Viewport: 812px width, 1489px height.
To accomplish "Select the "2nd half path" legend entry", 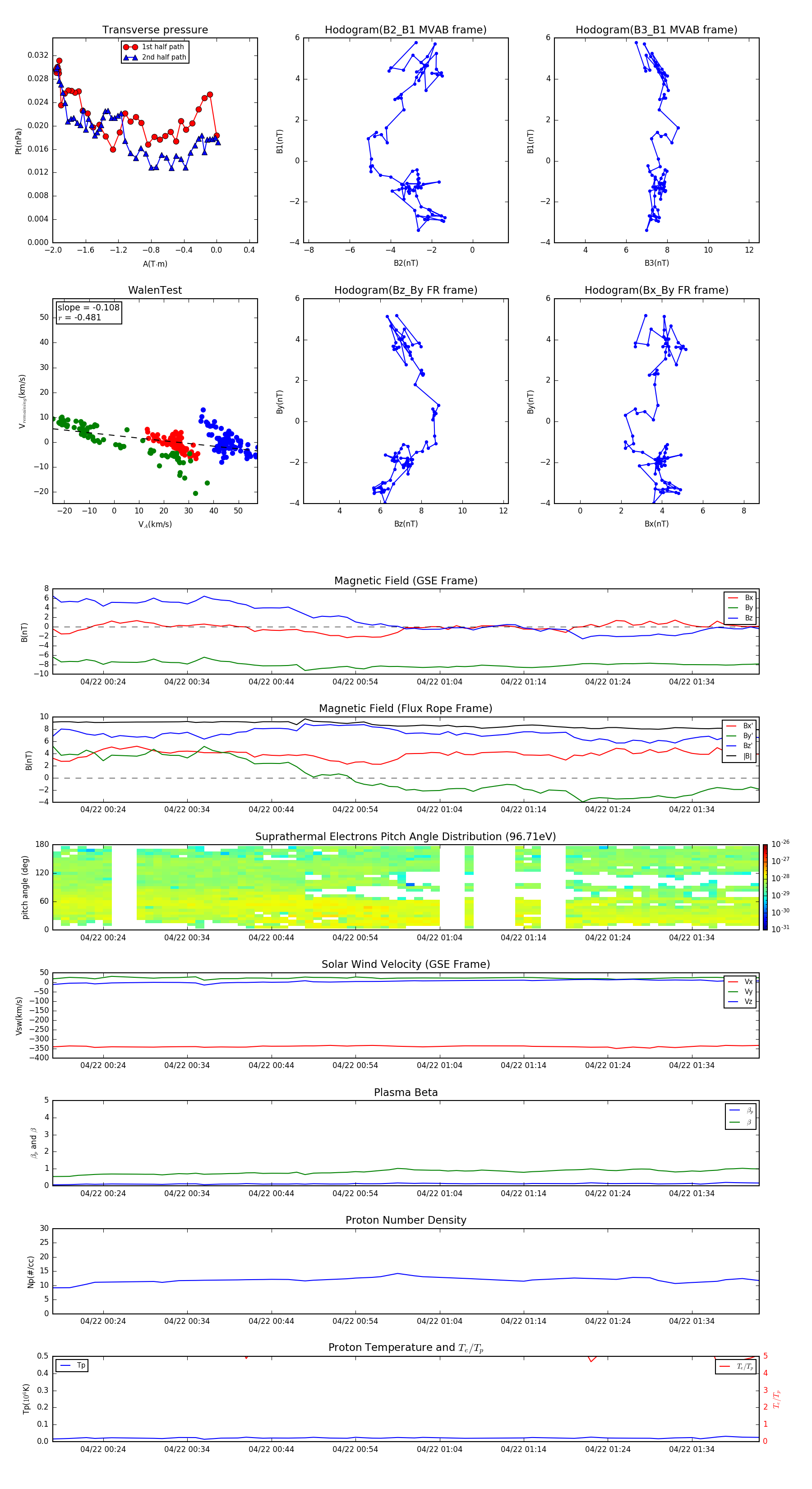I will pyautogui.click(x=155, y=57).
